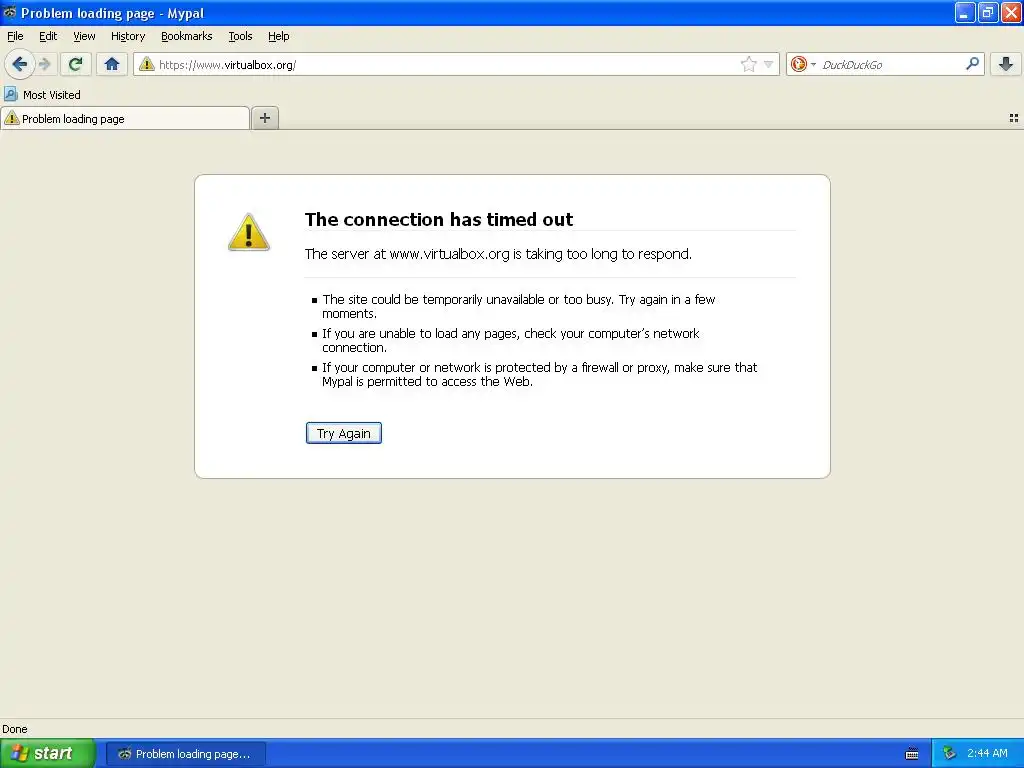
Task: Open the Edit menu
Action: click(x=48, y=36)
